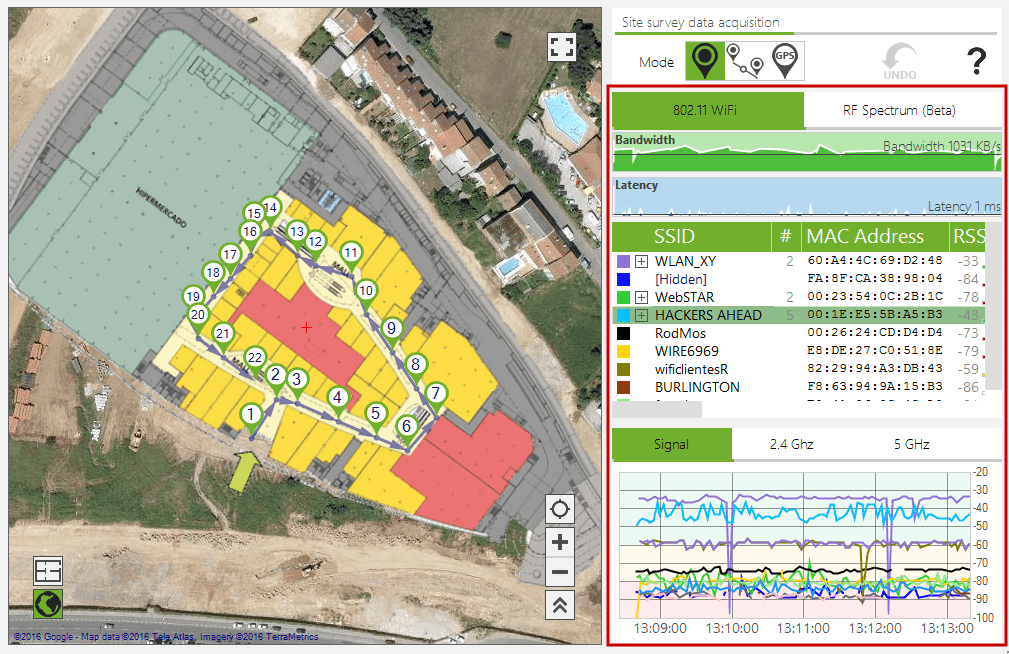Toggle the satellite globe map layer

[47, 603]
